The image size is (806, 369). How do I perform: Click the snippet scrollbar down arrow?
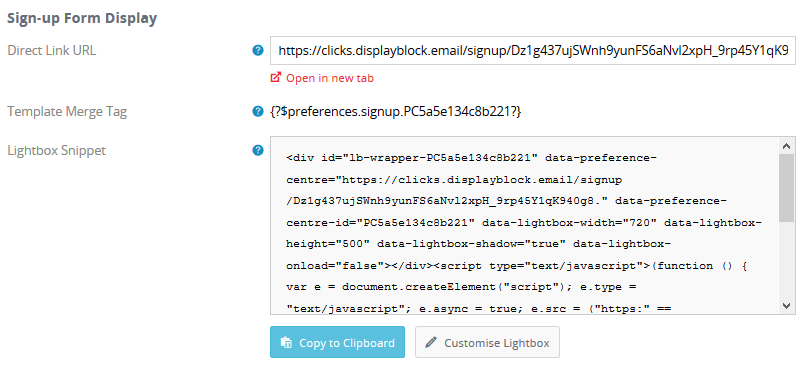(786, 305)
